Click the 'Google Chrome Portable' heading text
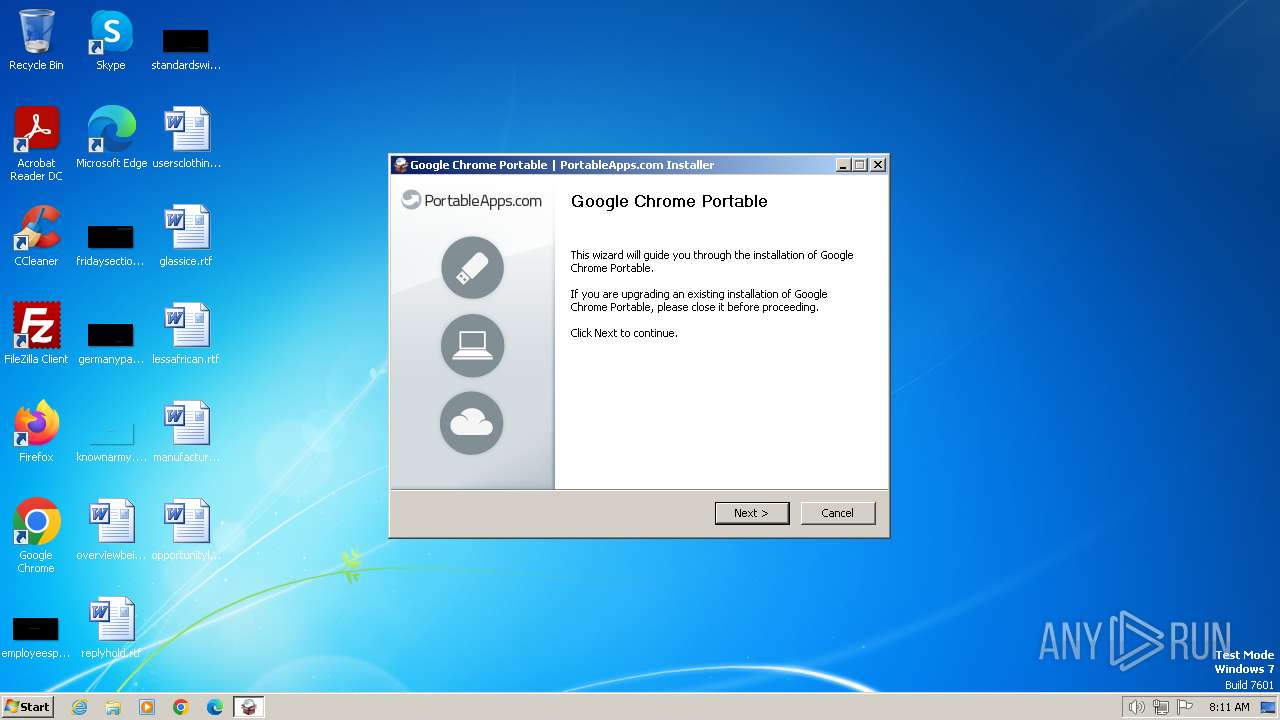The height and width of the screenshot is (720, 1280). (669, 201)
